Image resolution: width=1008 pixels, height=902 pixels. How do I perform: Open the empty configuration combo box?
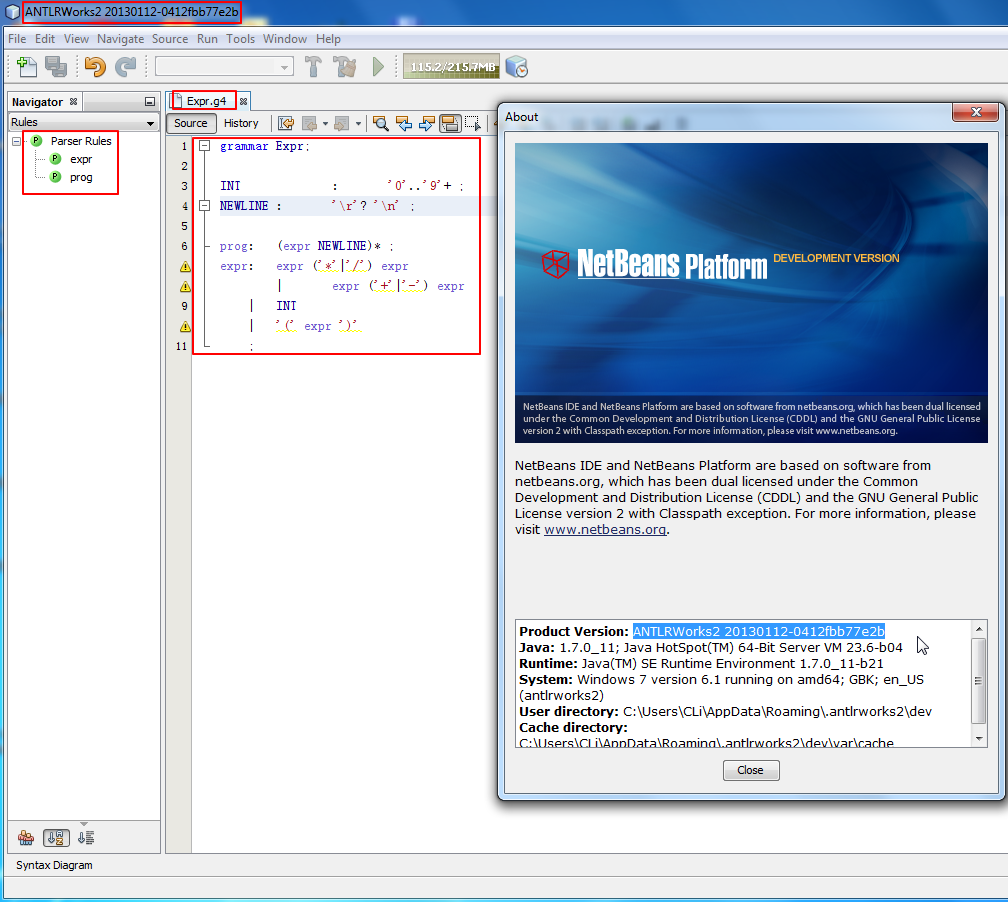click(x=224, y=66)
